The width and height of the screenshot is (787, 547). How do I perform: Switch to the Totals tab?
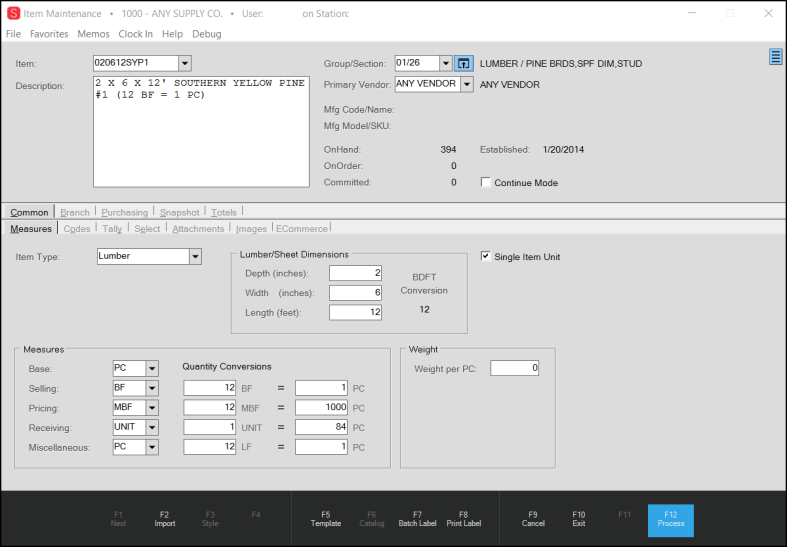(224, 212)
